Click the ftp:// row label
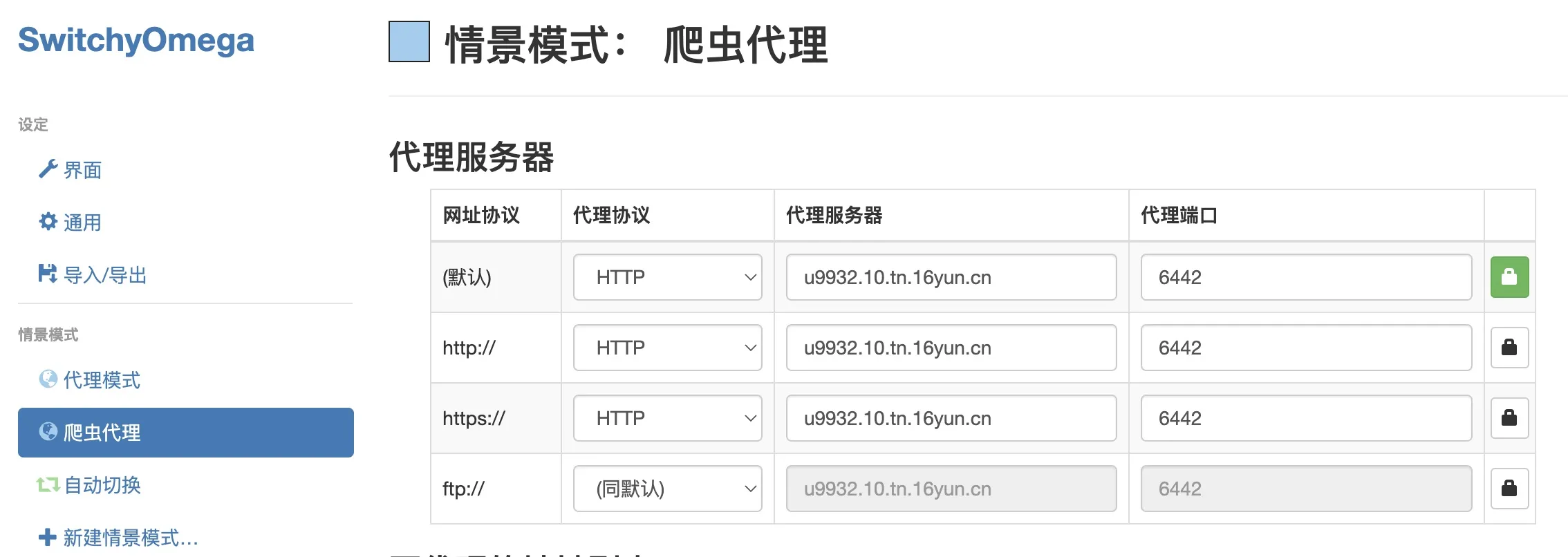This screenshot has width=1568, height=557. pos(463,489)
